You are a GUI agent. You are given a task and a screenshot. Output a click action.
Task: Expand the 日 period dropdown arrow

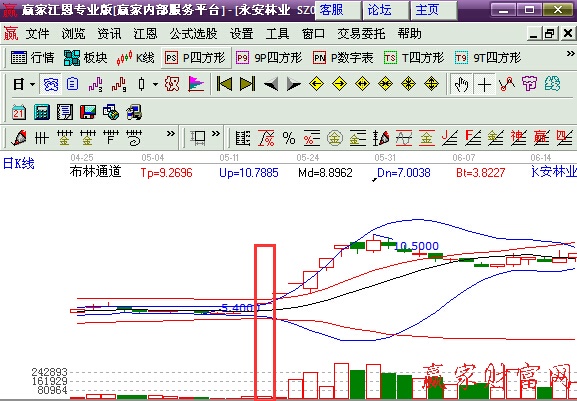pyautogui.click(x=32, y=84)
